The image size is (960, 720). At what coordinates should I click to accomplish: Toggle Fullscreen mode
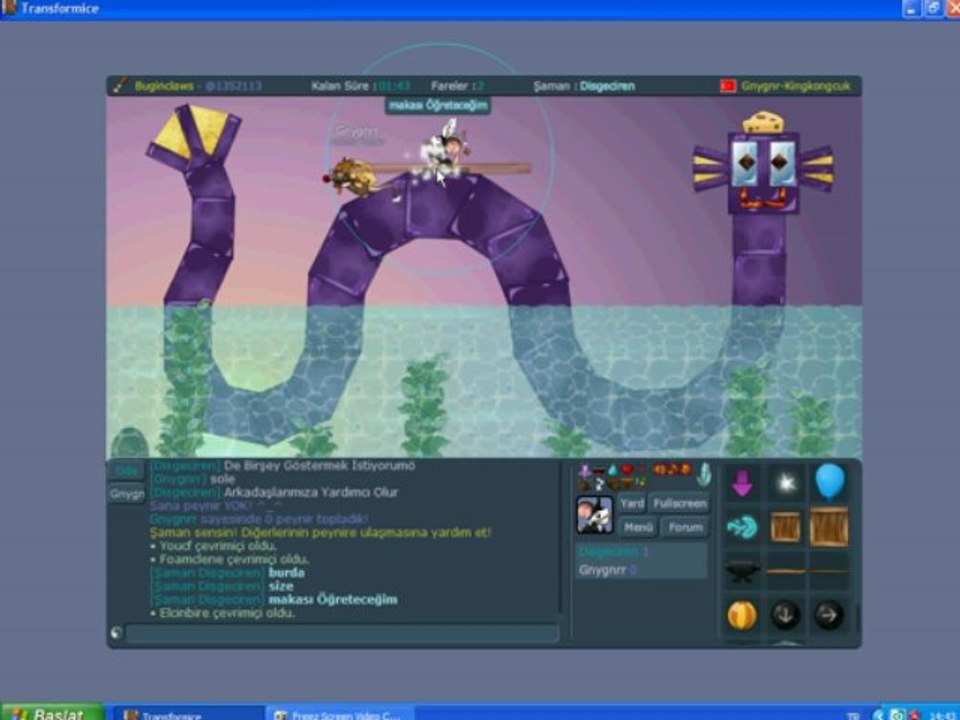click(x=680, y=503)
